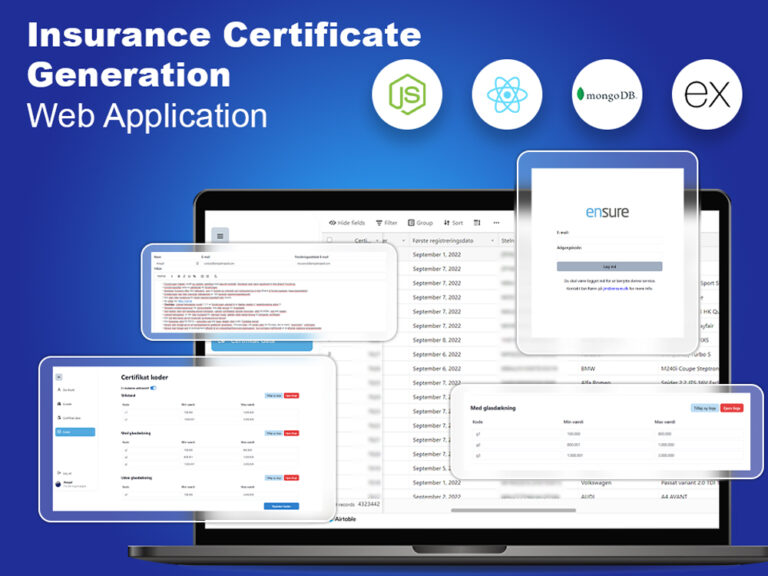Open Første registreringsdato column dropdown arrow
Image resolution: width=768 pixels, height=576 pixels.
tap(492, 241)
